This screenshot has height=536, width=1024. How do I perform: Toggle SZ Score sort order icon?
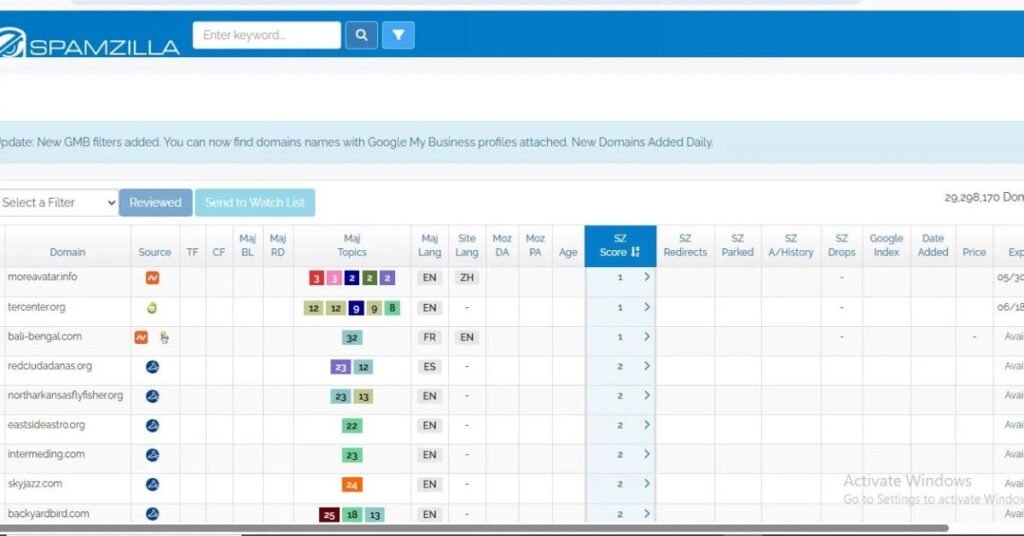click(635, 252)
